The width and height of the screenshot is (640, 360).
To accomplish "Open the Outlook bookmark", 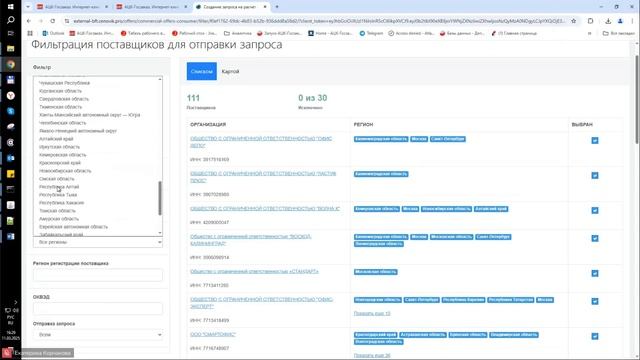I will click(x=53, y=33).
